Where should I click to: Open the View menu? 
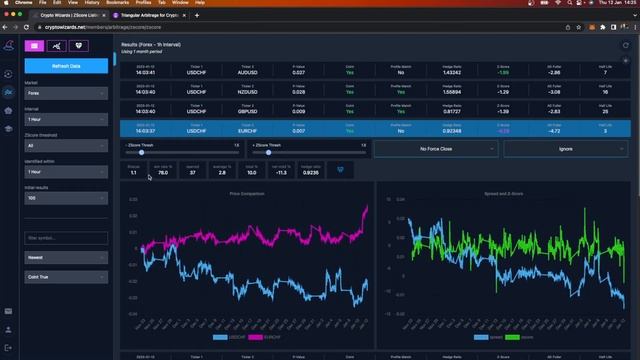click(x=73, y=2)
